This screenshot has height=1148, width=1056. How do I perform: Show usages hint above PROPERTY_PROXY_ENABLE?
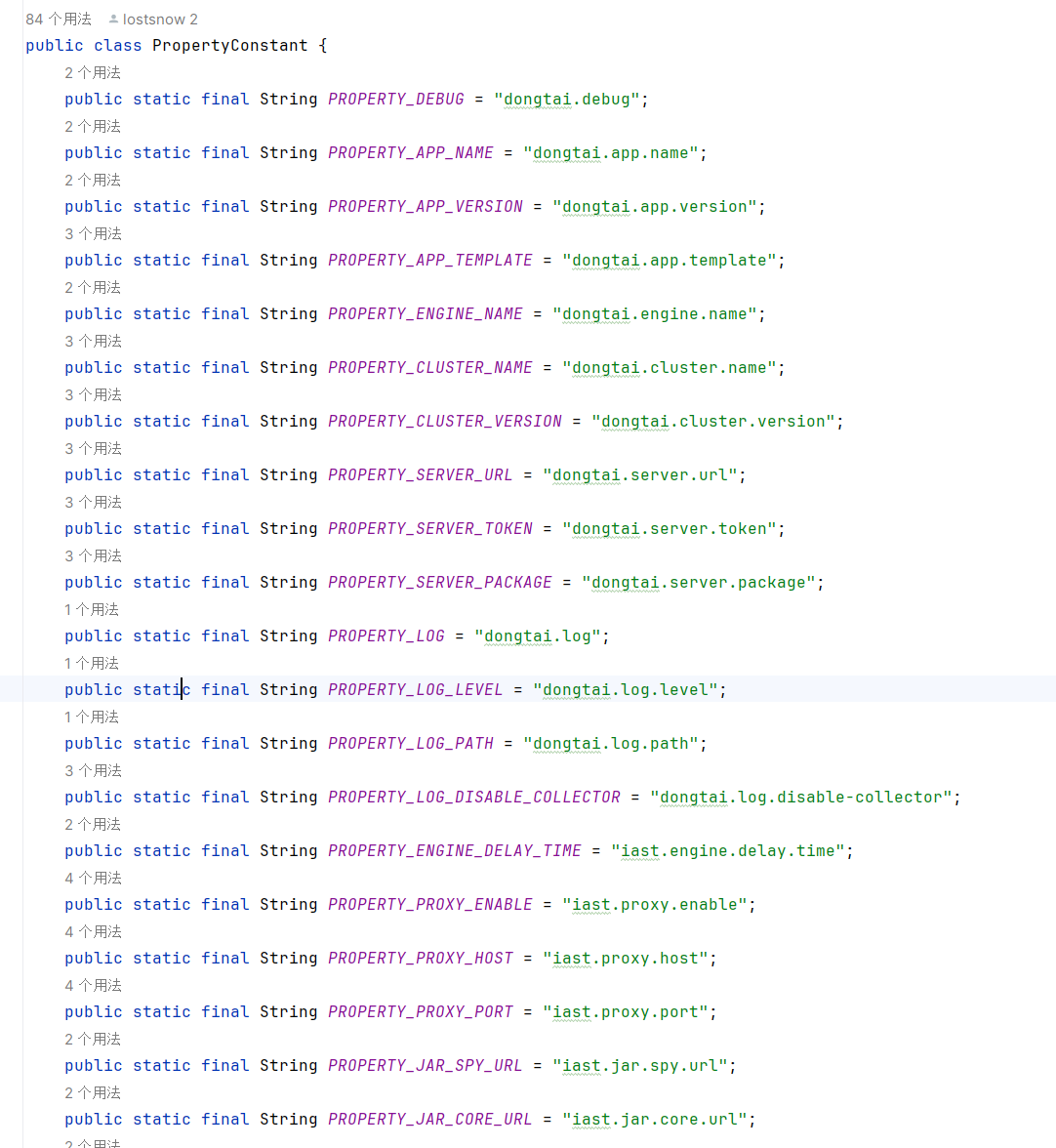[93, 879]
